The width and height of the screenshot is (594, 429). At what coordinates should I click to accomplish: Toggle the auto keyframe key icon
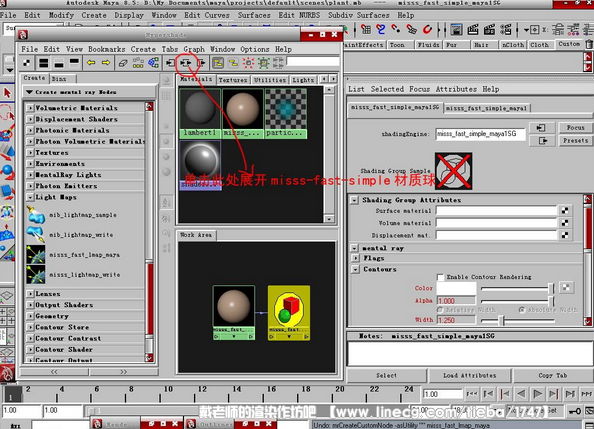(574, 411)
